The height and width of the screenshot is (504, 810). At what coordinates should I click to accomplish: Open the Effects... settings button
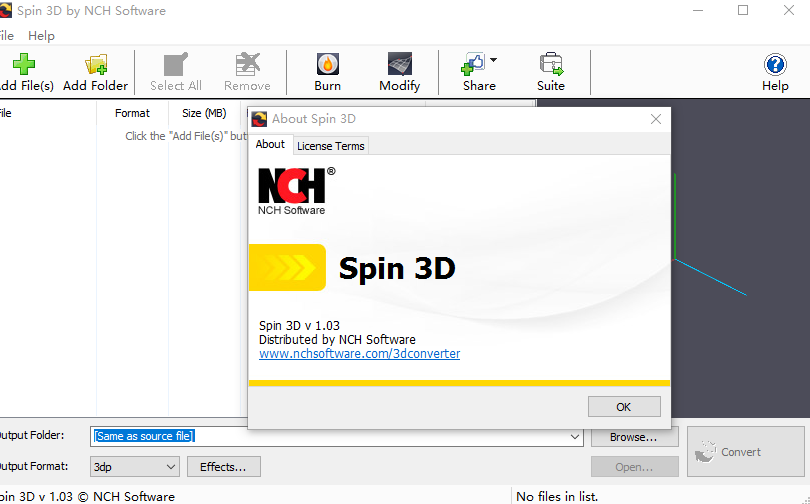[223, 467]
